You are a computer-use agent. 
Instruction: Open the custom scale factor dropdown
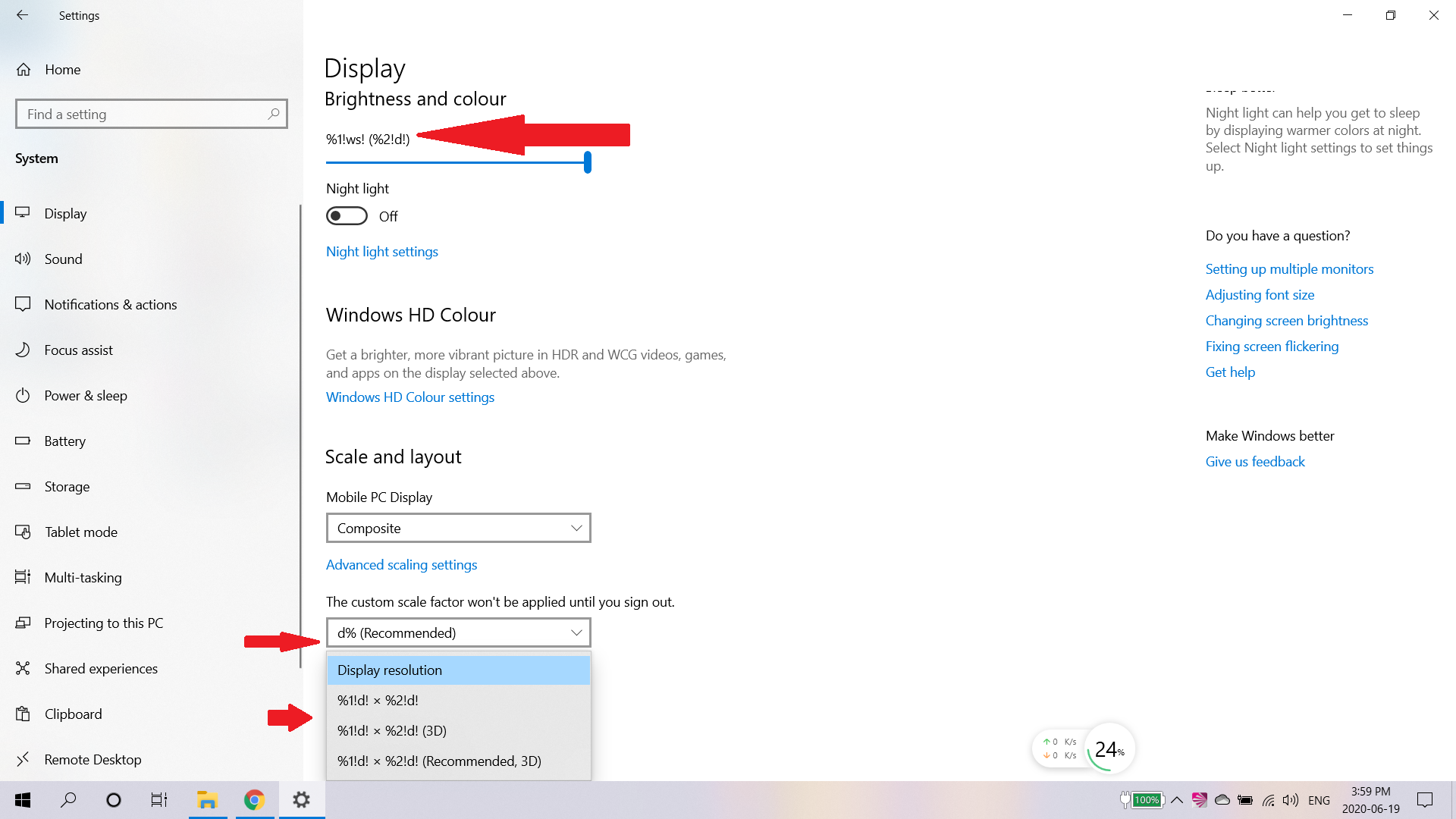(x=458, y=632)
